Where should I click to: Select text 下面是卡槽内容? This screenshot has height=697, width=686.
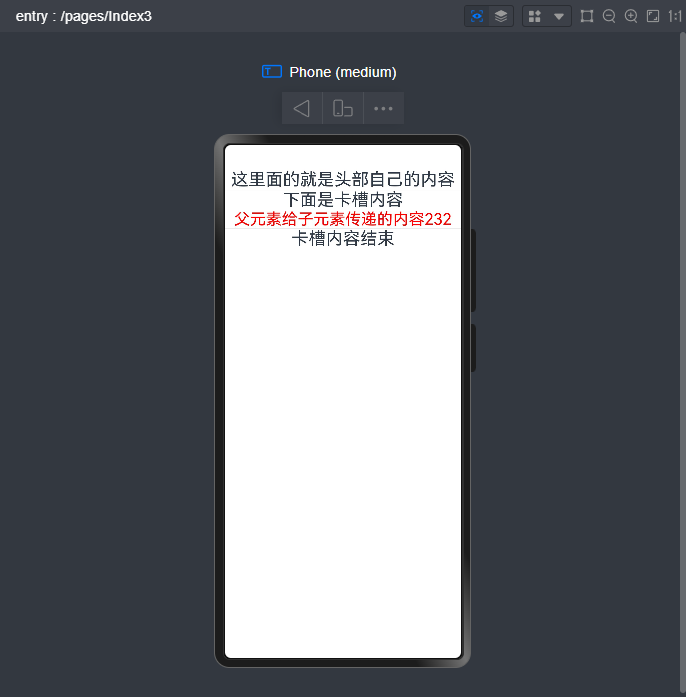point(343,200)
